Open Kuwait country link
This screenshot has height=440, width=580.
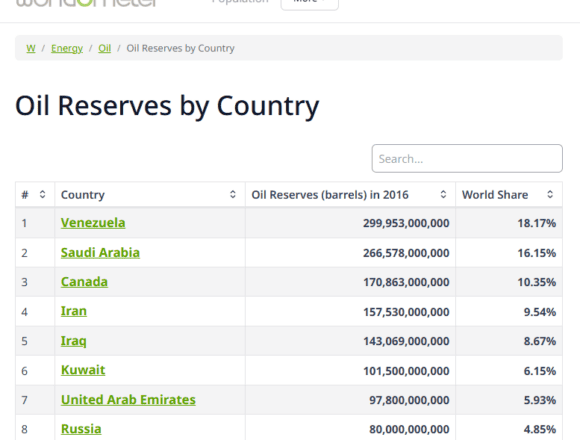click(x=83, y=370)
